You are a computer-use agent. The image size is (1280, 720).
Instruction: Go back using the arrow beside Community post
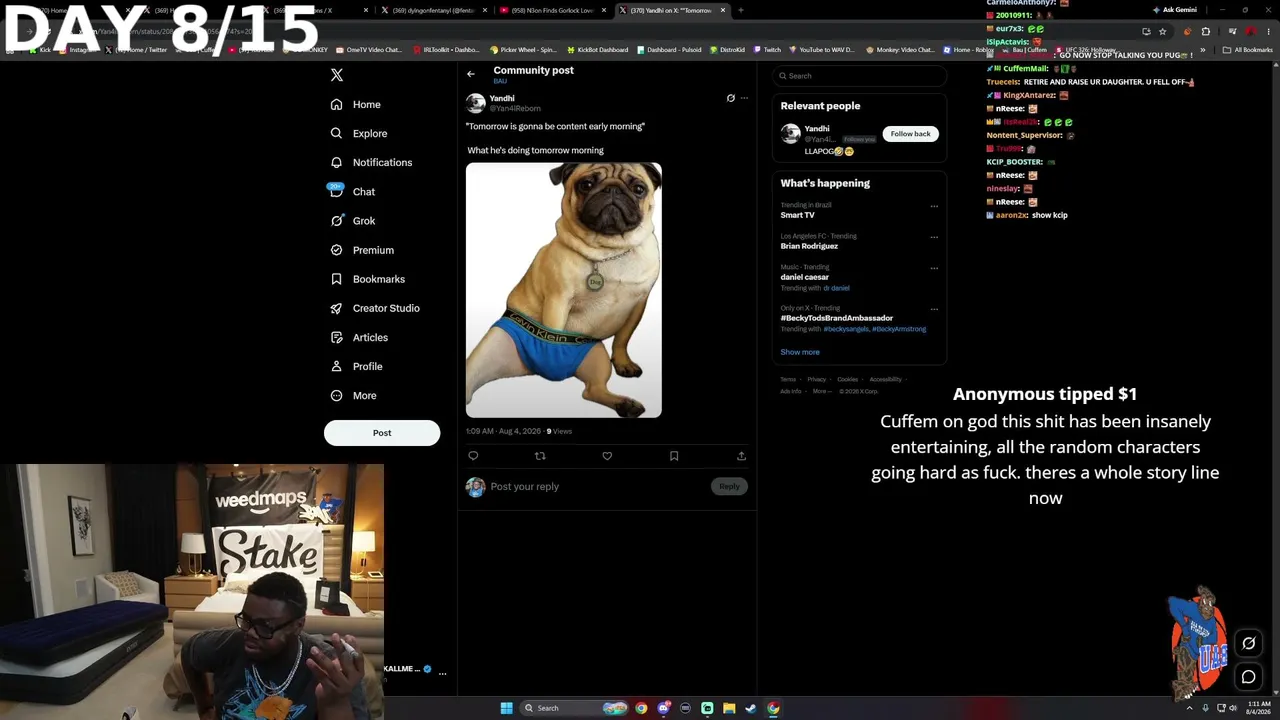coord(471,73)
